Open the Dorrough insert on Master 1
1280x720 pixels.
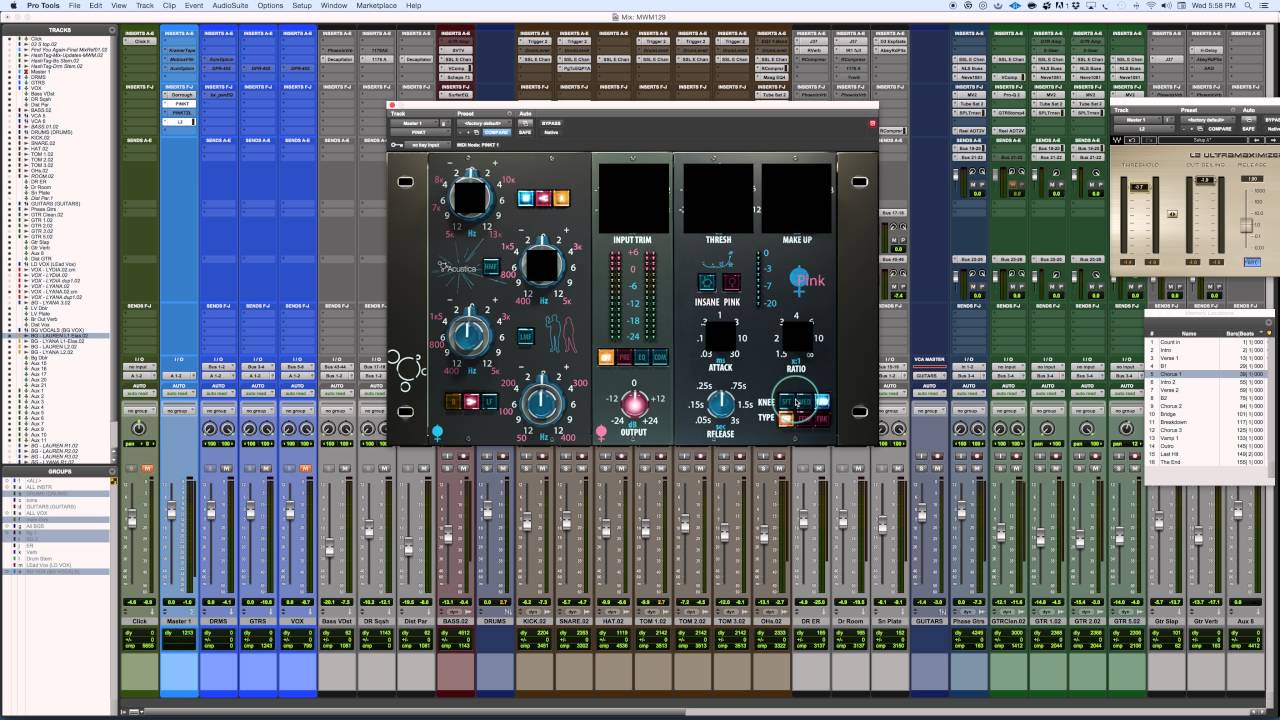click(179, 95)
